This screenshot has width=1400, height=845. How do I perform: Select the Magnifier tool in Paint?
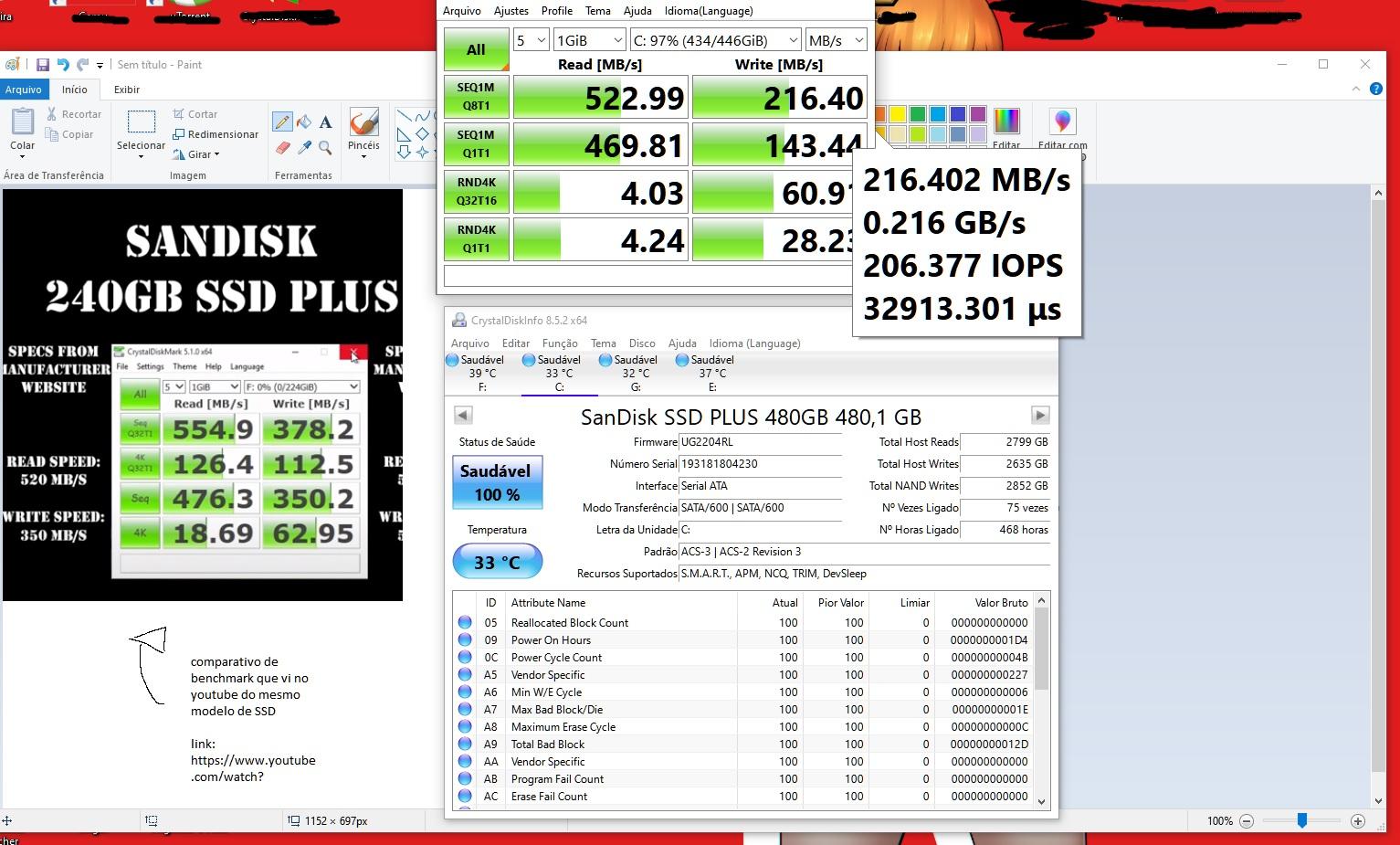click(x=325, y=147)
